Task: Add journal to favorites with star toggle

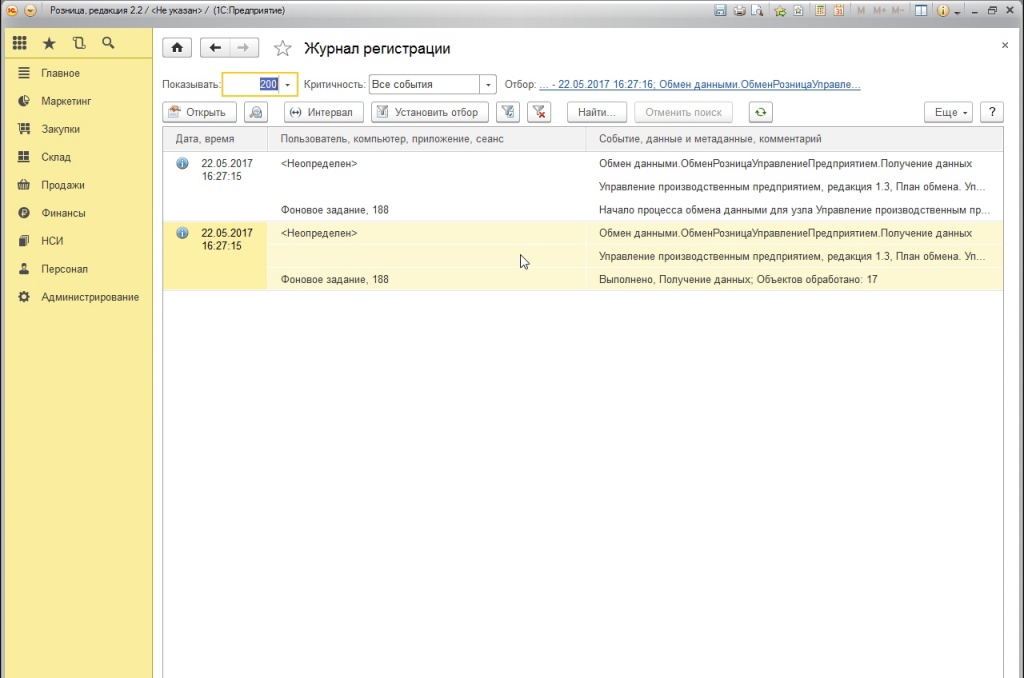Action: click(x=283, y=49)
